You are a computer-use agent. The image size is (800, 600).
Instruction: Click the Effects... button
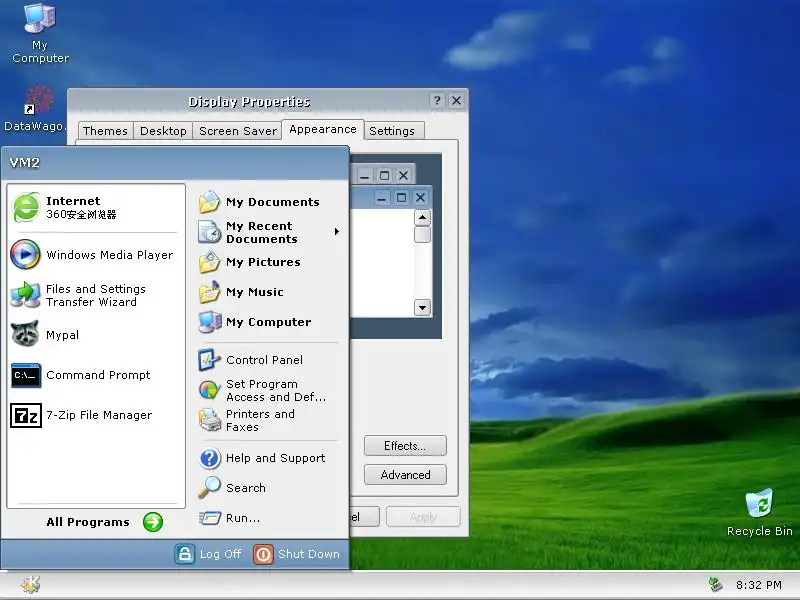(405, 445)
